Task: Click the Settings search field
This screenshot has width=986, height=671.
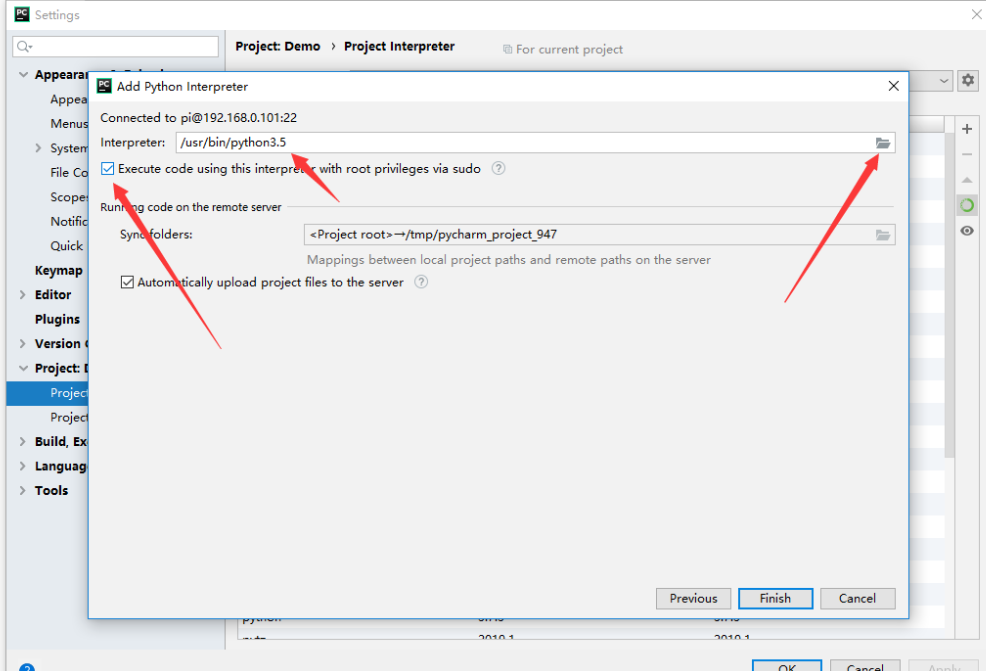Action: pyautogui.click(x=116, y=47)
